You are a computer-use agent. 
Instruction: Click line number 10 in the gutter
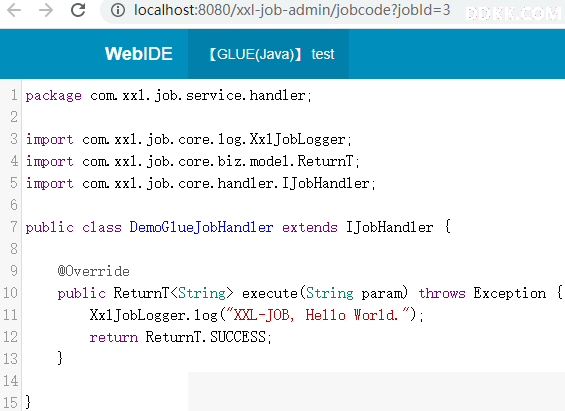pyautogui.click(x=10, y=293)
